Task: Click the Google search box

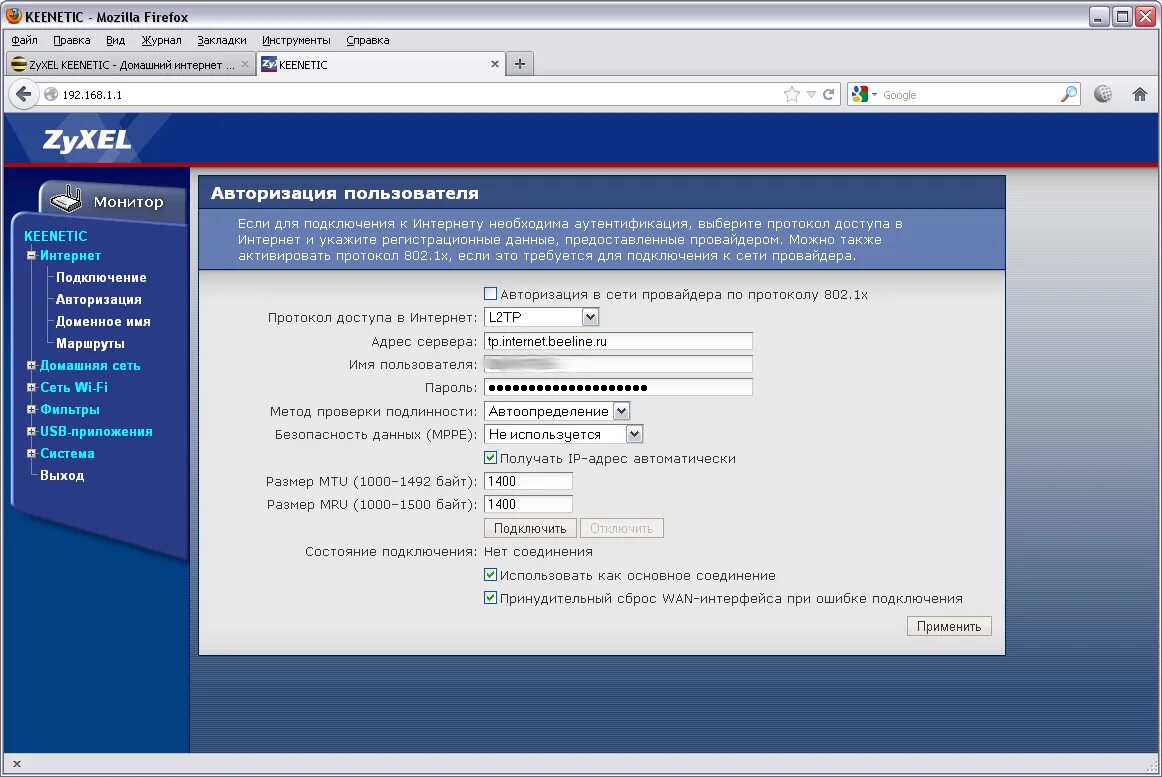Action: pos(969,94)
